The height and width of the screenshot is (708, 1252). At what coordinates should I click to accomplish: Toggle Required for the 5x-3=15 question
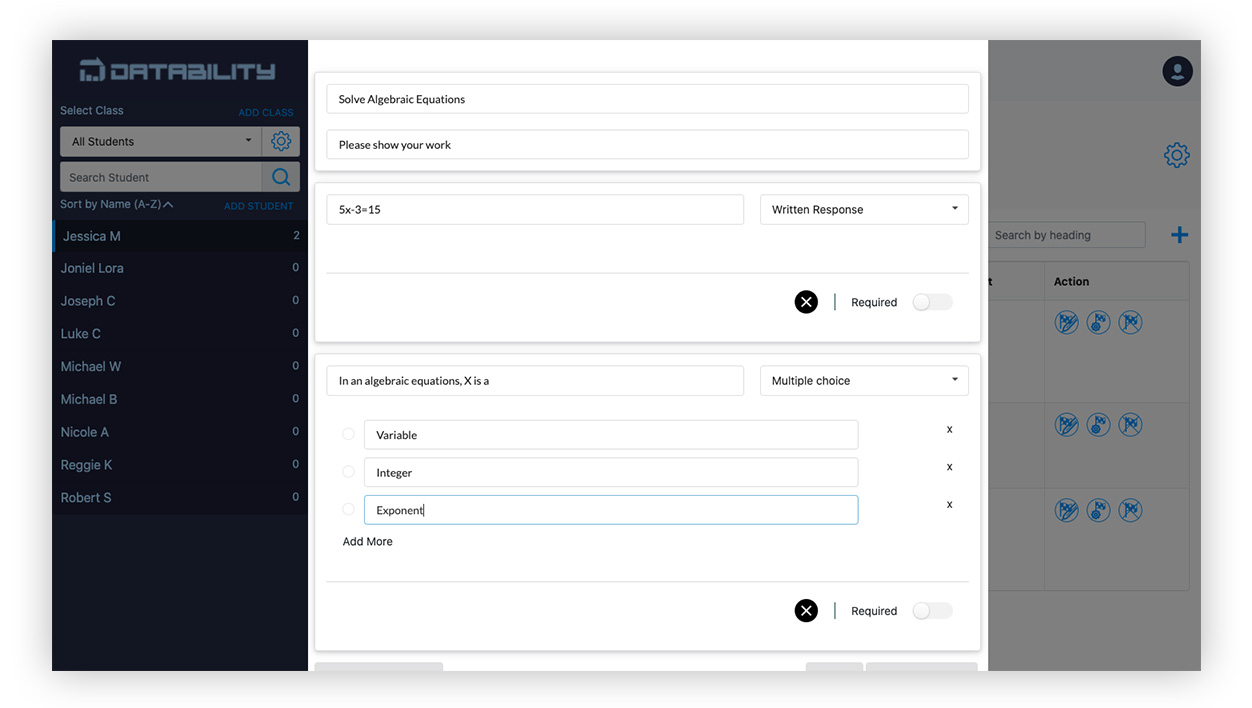click(x=932, y=302)
